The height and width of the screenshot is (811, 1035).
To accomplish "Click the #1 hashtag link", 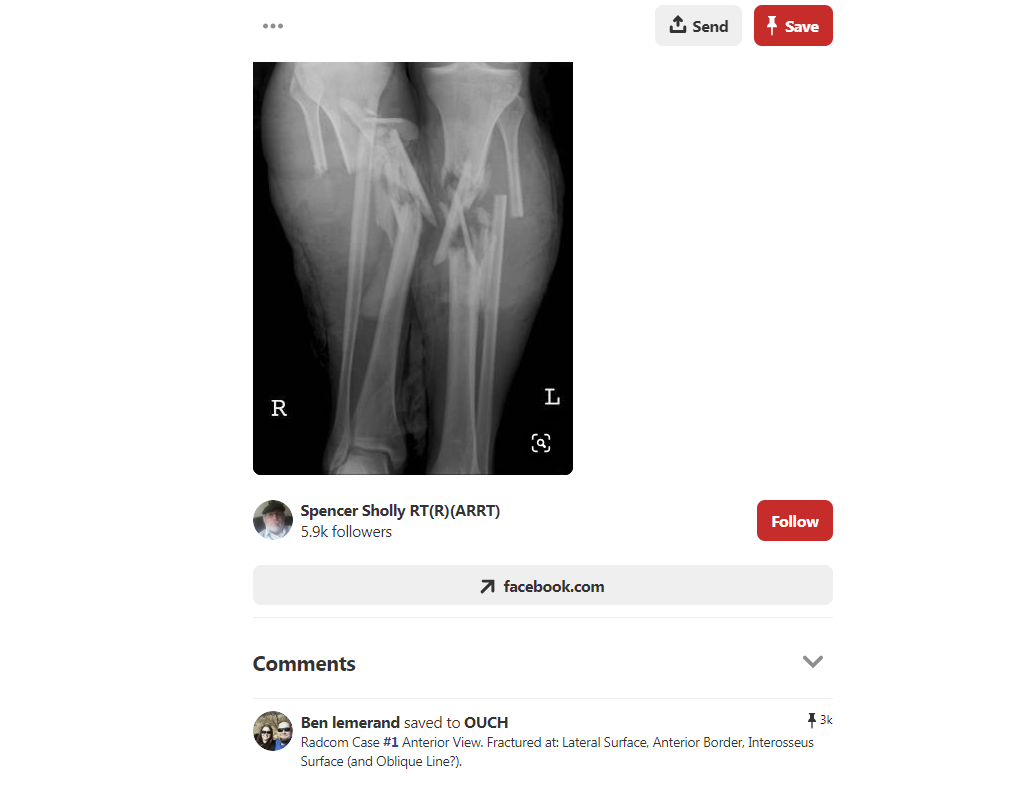I will pyautogui.click(x=390, y=742).
